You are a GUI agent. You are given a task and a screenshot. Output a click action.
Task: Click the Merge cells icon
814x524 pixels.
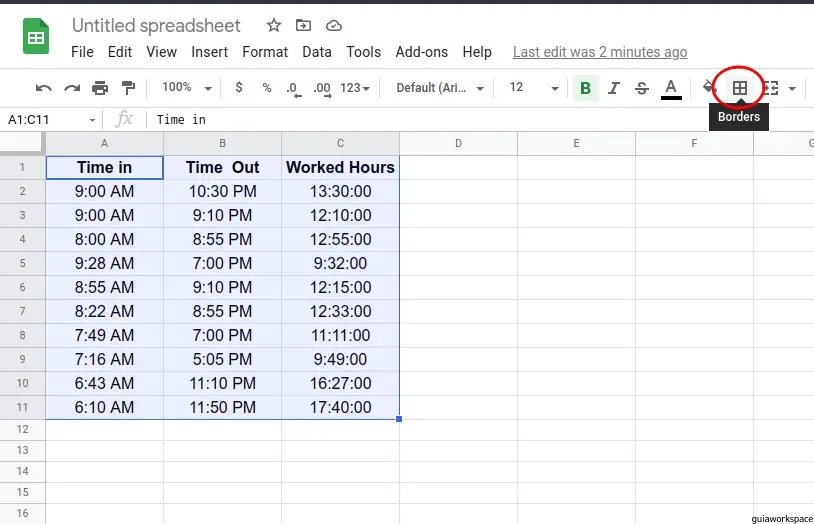[x=770, y=88]
